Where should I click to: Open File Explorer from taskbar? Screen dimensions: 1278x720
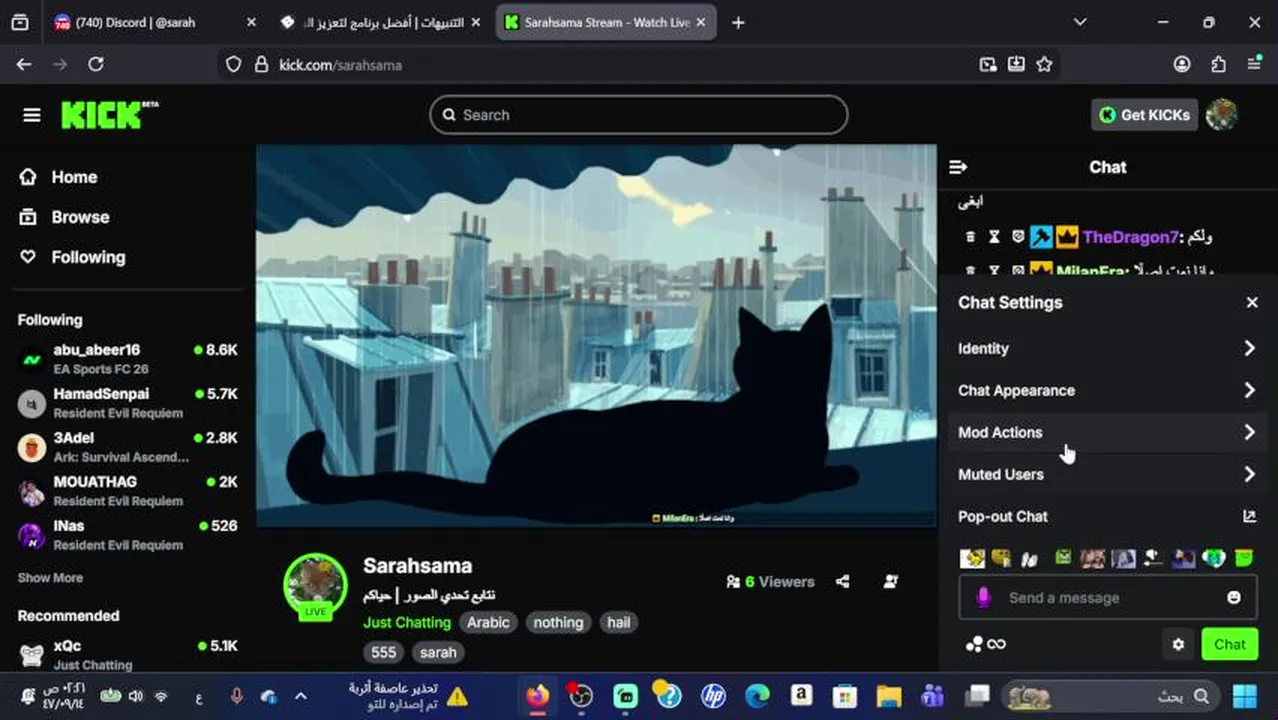pos(889,696)
